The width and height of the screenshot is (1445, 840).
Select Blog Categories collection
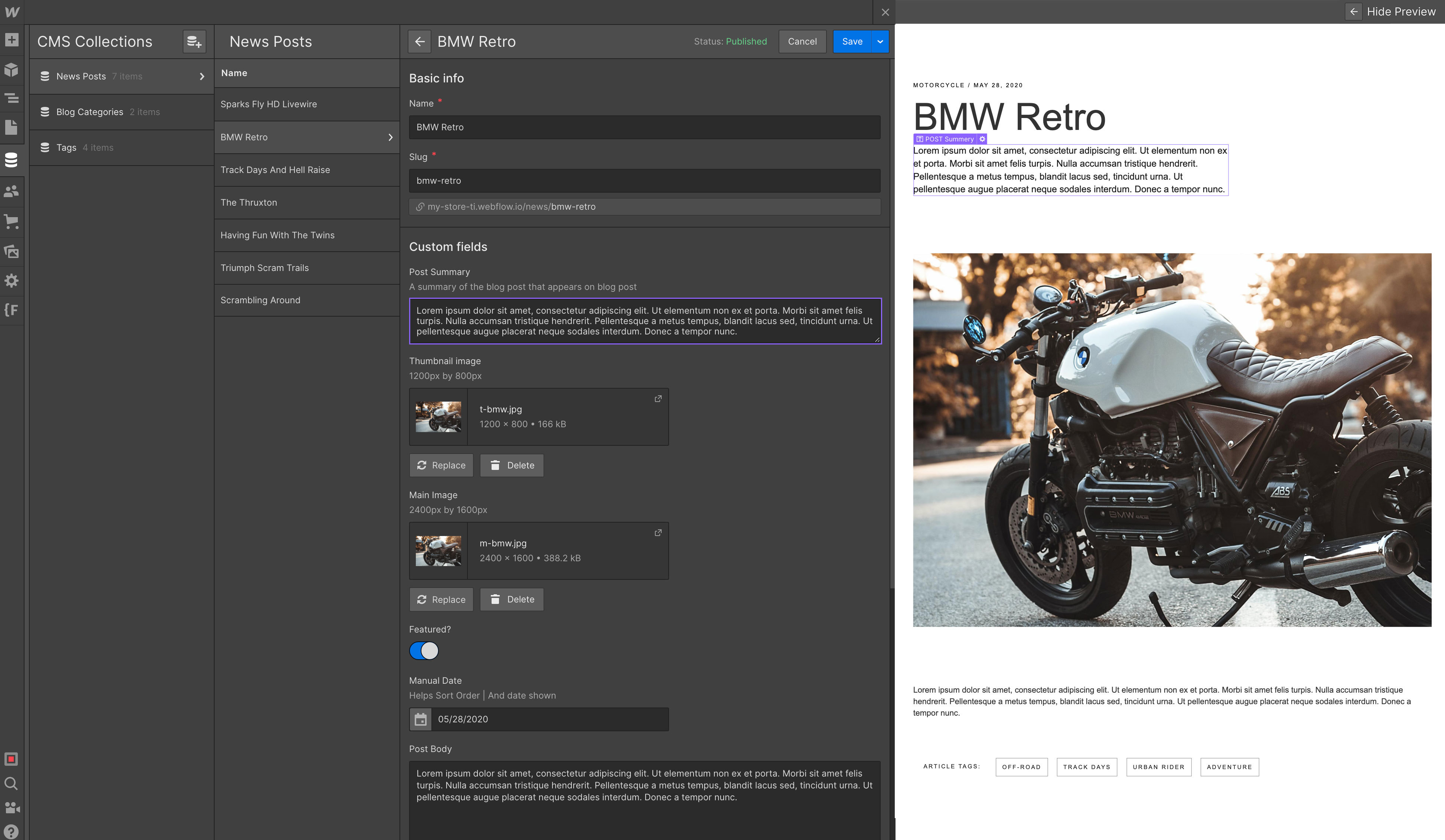coord(121,112)
